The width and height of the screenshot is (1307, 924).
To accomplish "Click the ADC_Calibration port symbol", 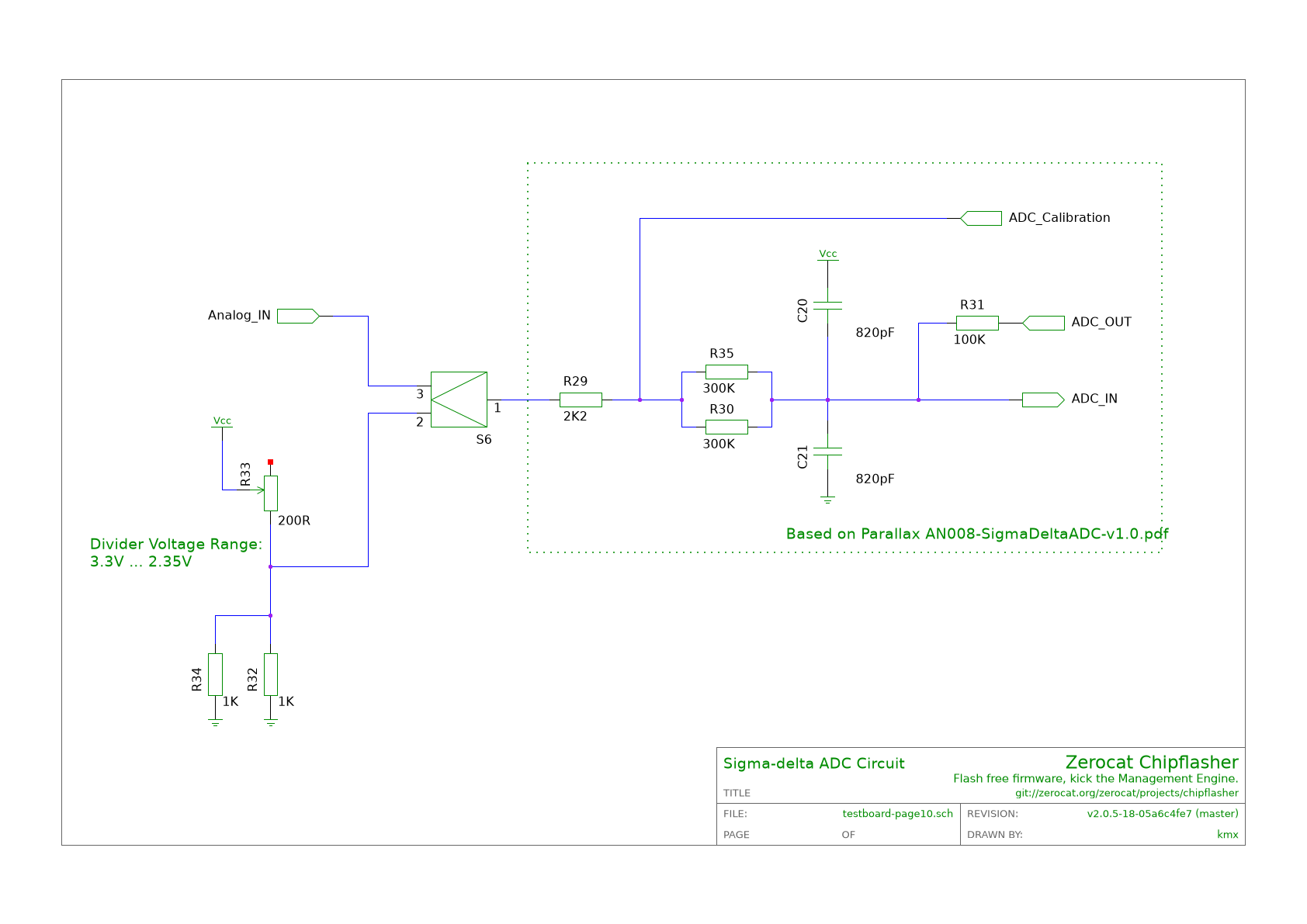I will (x=981, y=218).
